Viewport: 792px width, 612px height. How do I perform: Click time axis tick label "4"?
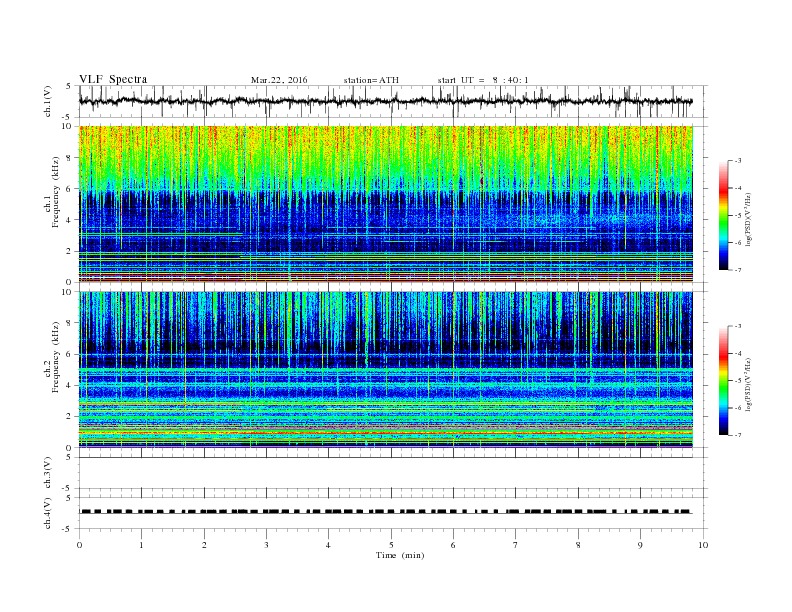click(x=328, y=545)
